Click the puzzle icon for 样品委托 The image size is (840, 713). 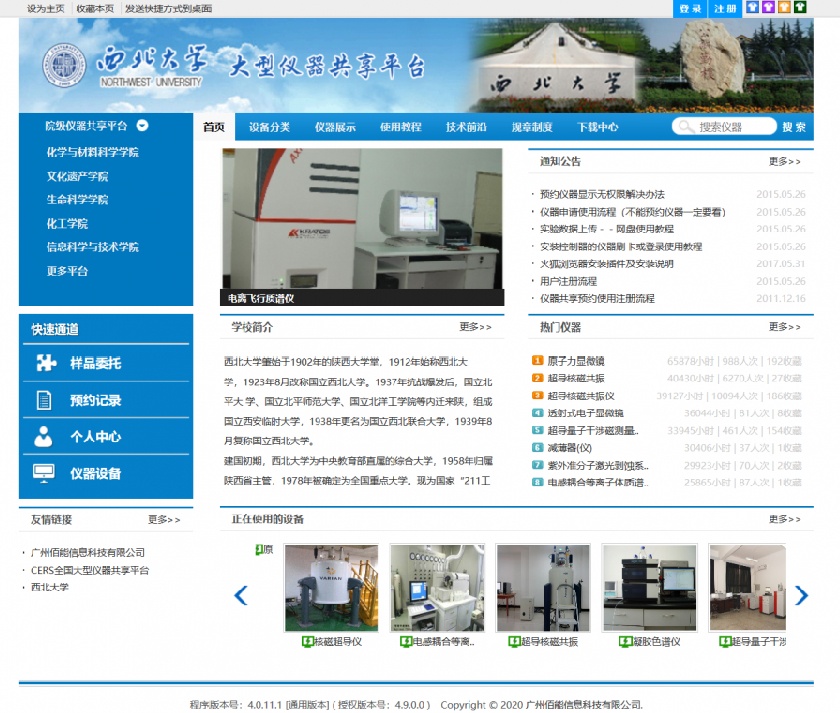pos(45,363)
